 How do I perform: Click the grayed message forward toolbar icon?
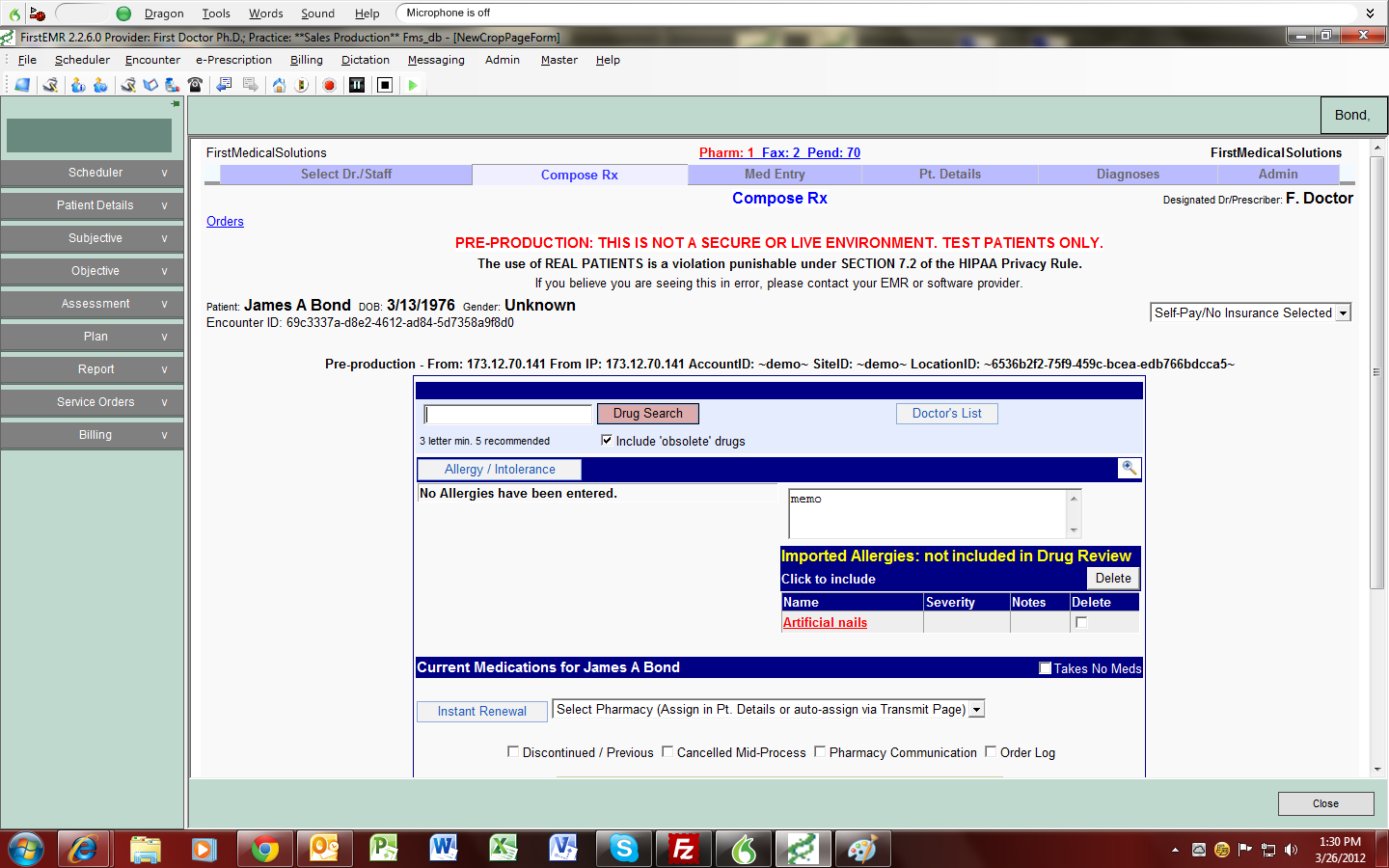251,85
